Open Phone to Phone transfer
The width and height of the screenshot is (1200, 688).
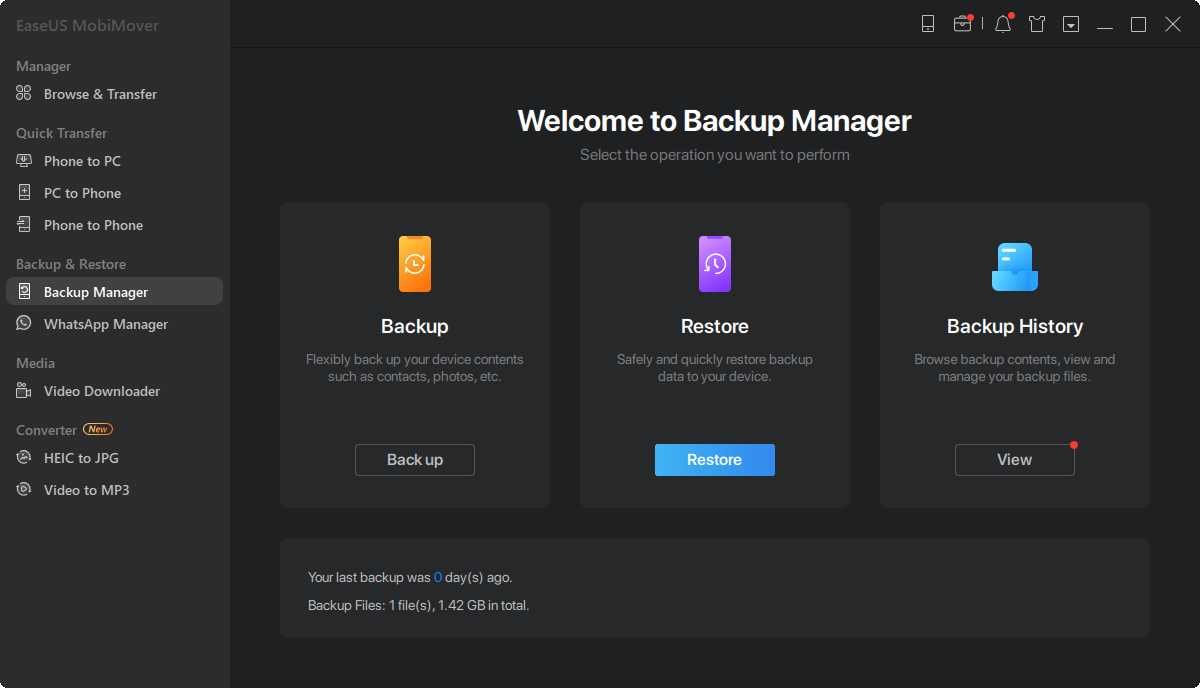coord(93,225)
